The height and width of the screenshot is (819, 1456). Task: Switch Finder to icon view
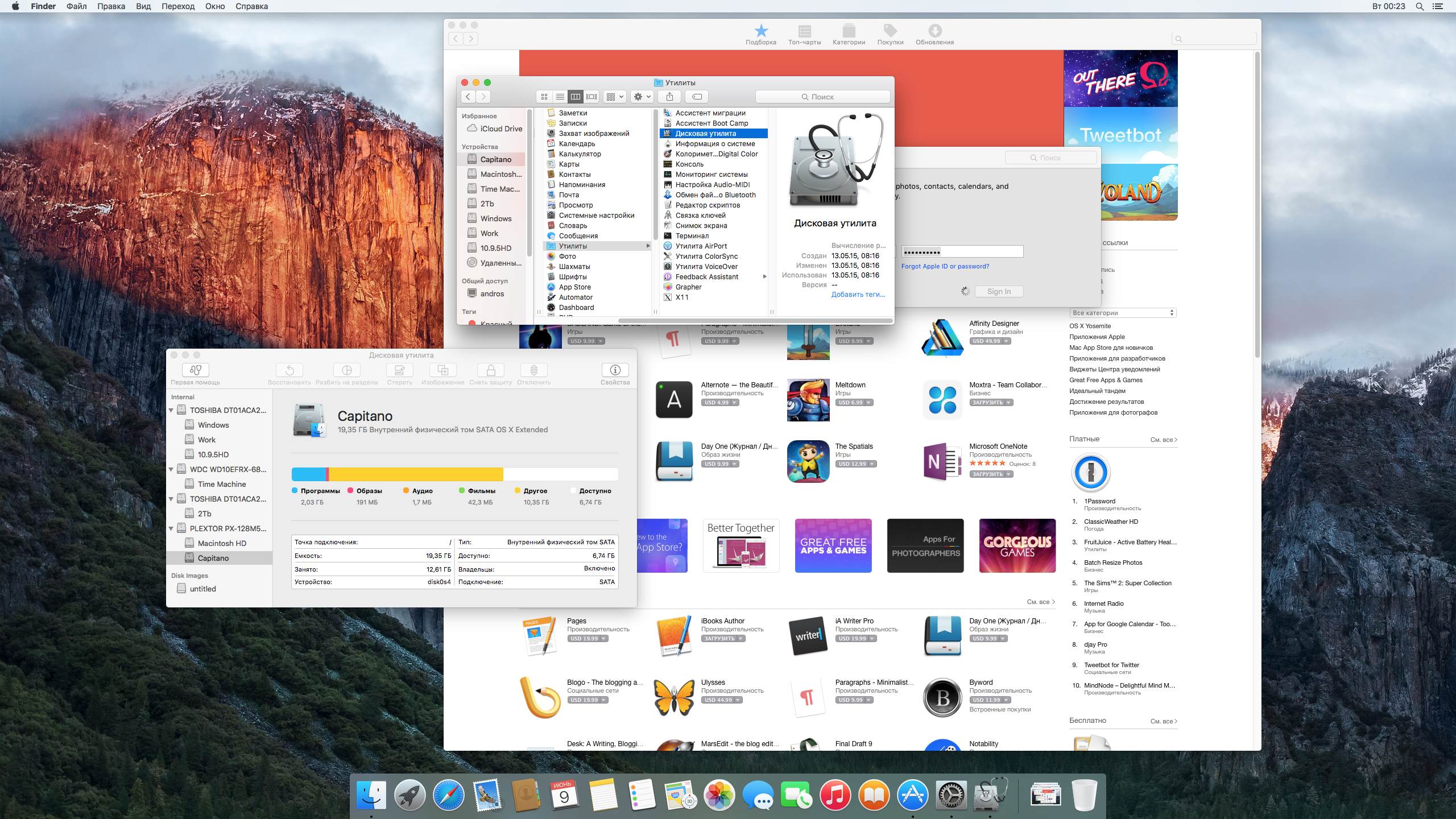click(x=544, y=97)
